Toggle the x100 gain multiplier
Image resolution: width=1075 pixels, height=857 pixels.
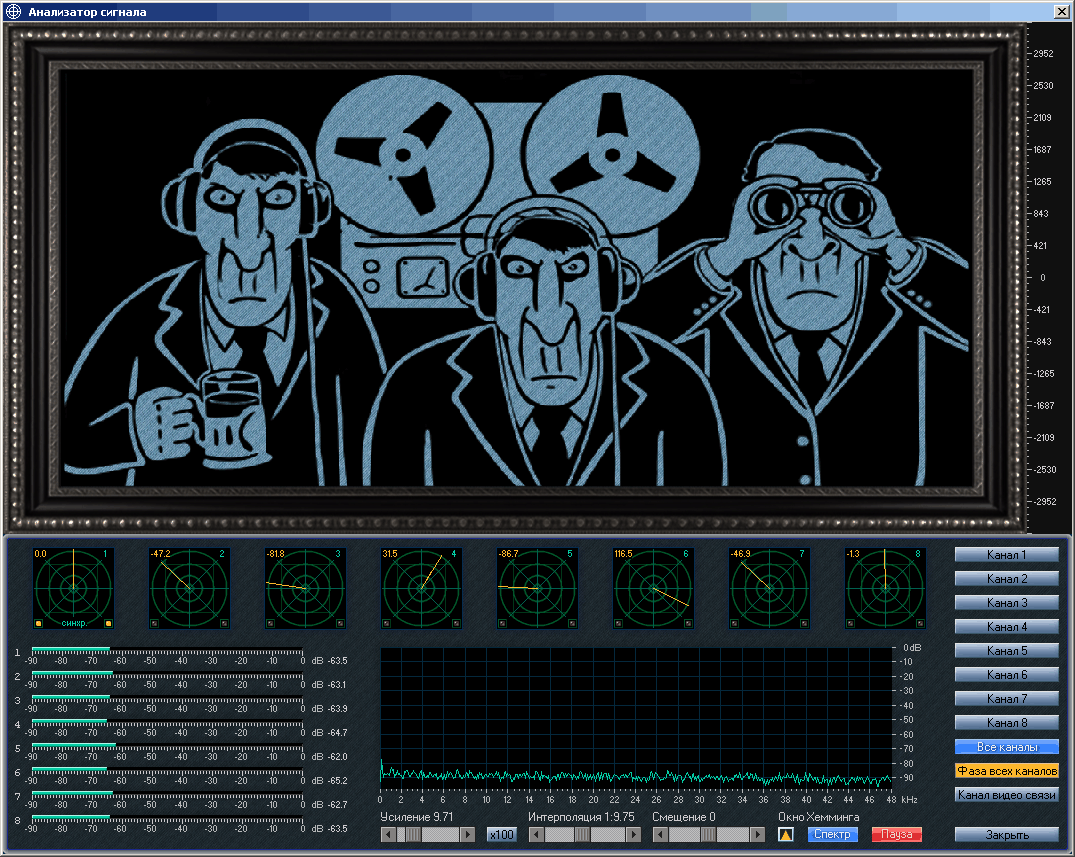tap(501, 834)
